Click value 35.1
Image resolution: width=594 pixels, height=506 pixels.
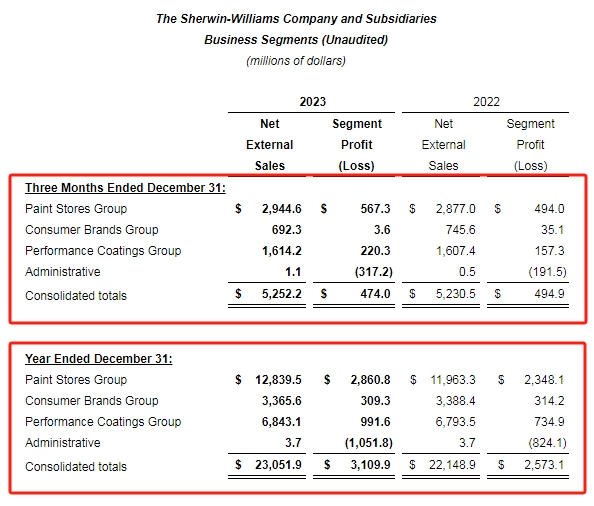click(x=553, y=230)
